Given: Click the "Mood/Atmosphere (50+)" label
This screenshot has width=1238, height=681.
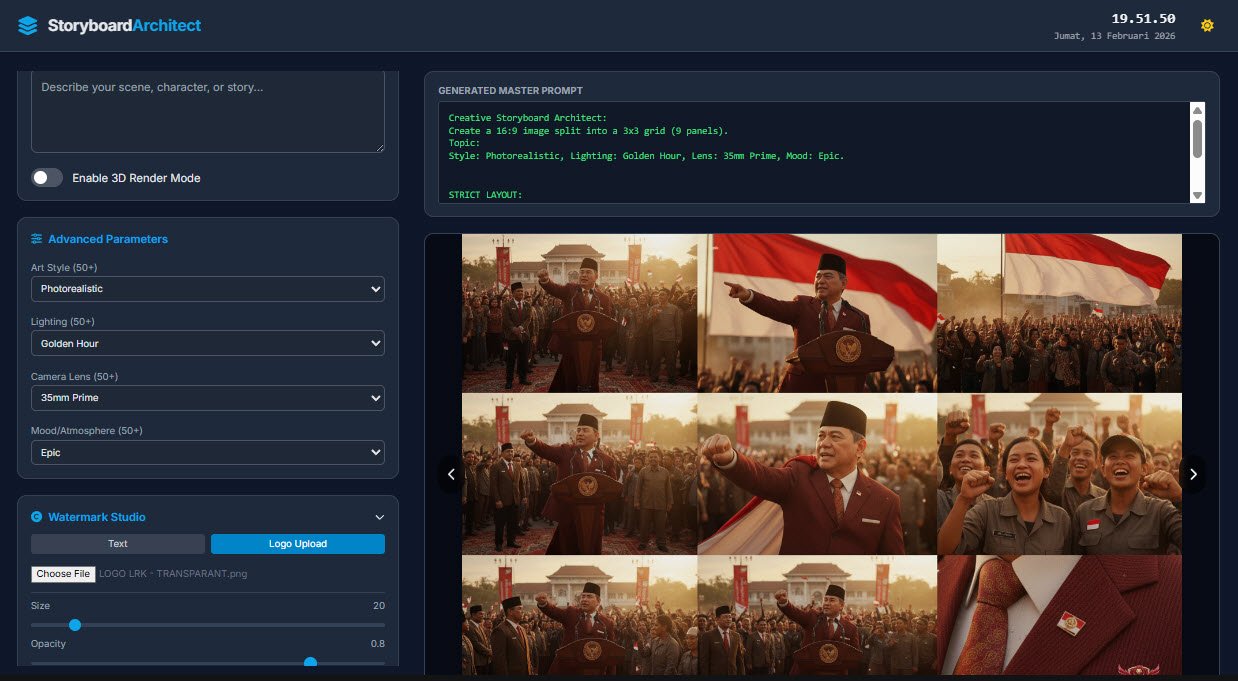Looking at the screenshot, I should [87, 431].
